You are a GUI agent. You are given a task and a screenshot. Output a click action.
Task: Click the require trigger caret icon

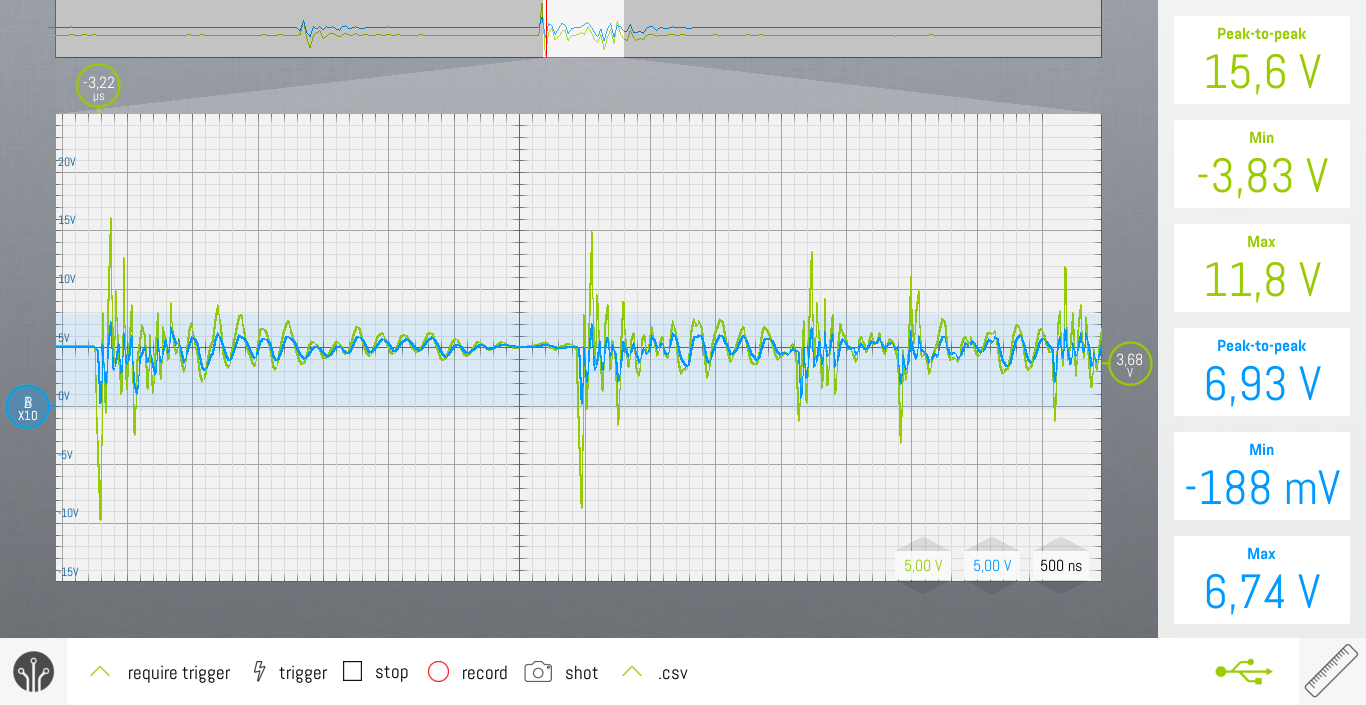click(100, 672)
